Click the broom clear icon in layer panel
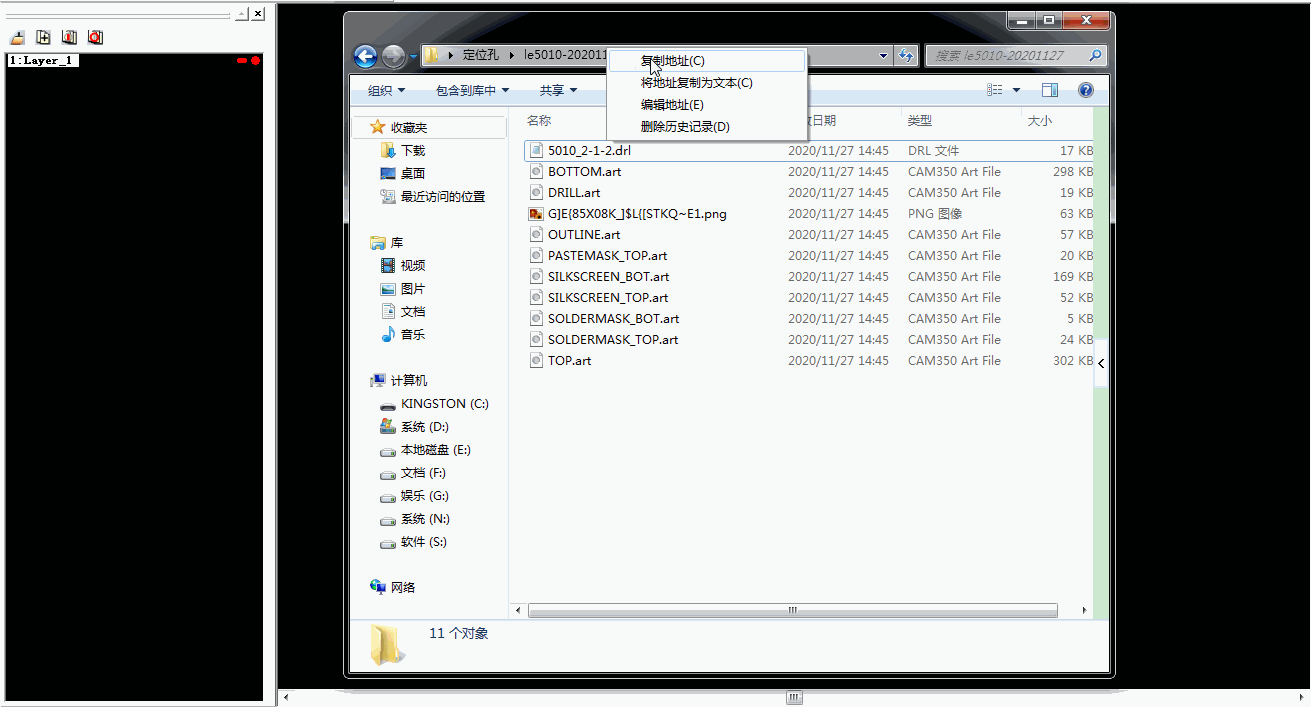 17,37
